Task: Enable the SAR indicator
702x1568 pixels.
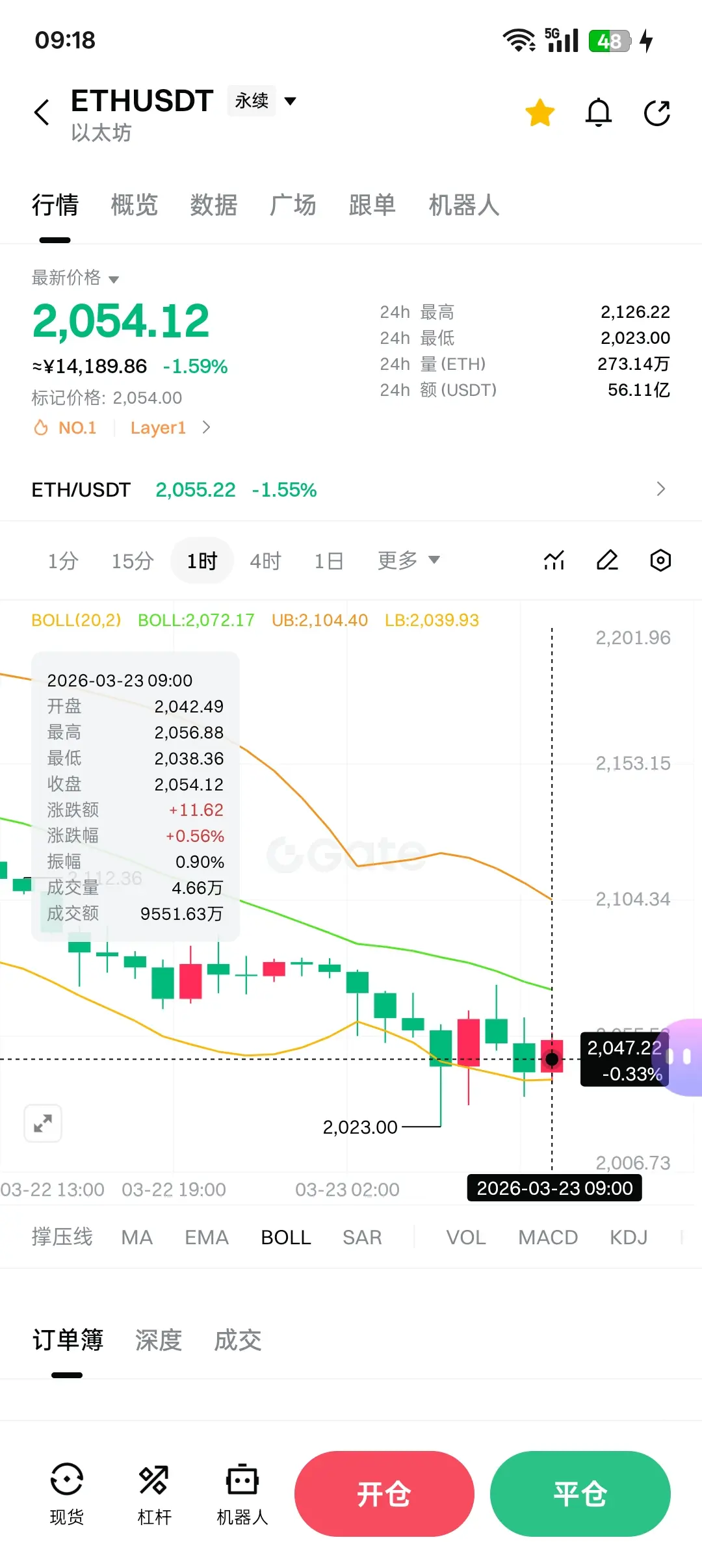Action: (x=362, y=1236)
